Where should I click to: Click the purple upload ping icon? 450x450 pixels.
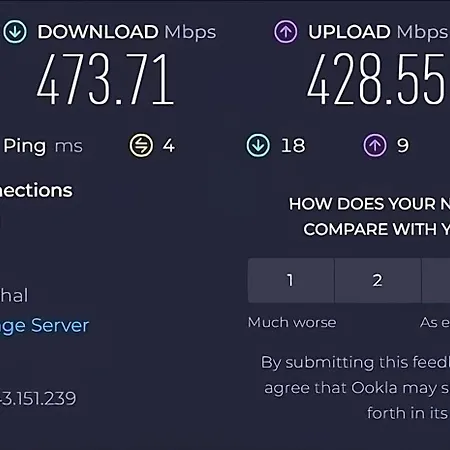click(x=375, y=145)
